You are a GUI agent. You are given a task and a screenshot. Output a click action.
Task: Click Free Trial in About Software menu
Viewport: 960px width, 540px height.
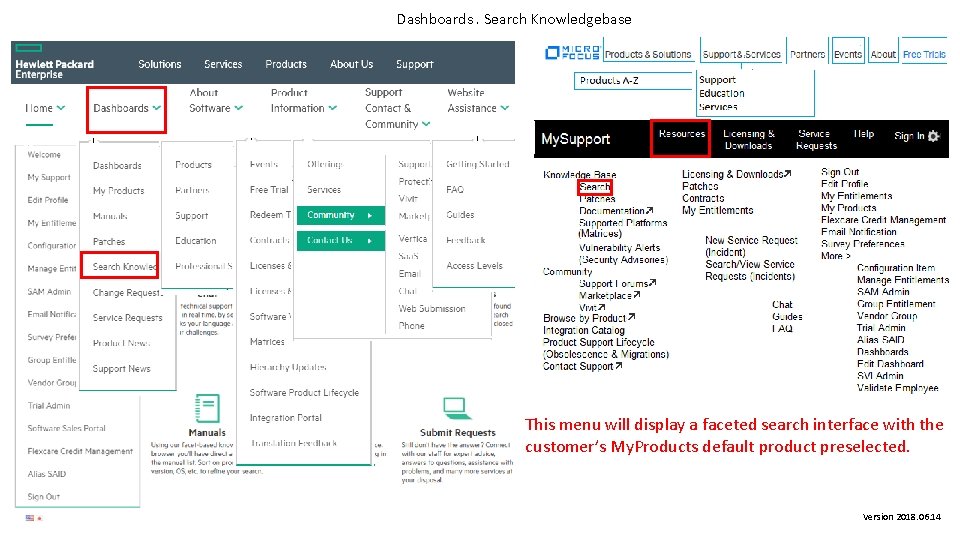coord(269,190)
